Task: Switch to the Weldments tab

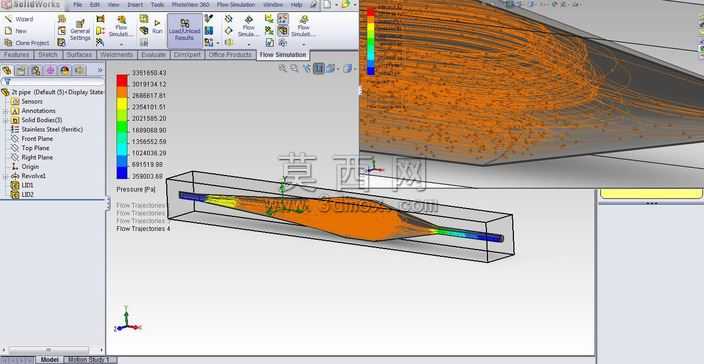Action: tap(116, 55)
